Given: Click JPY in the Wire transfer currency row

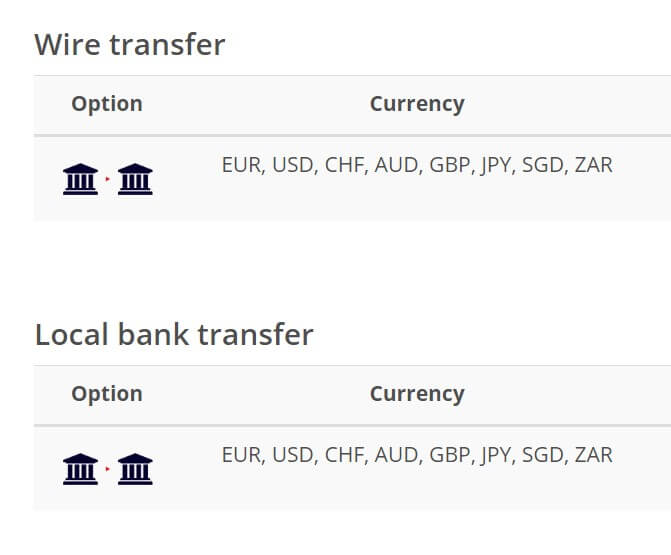Looking at the screenshot, I should tap(496, 166).
